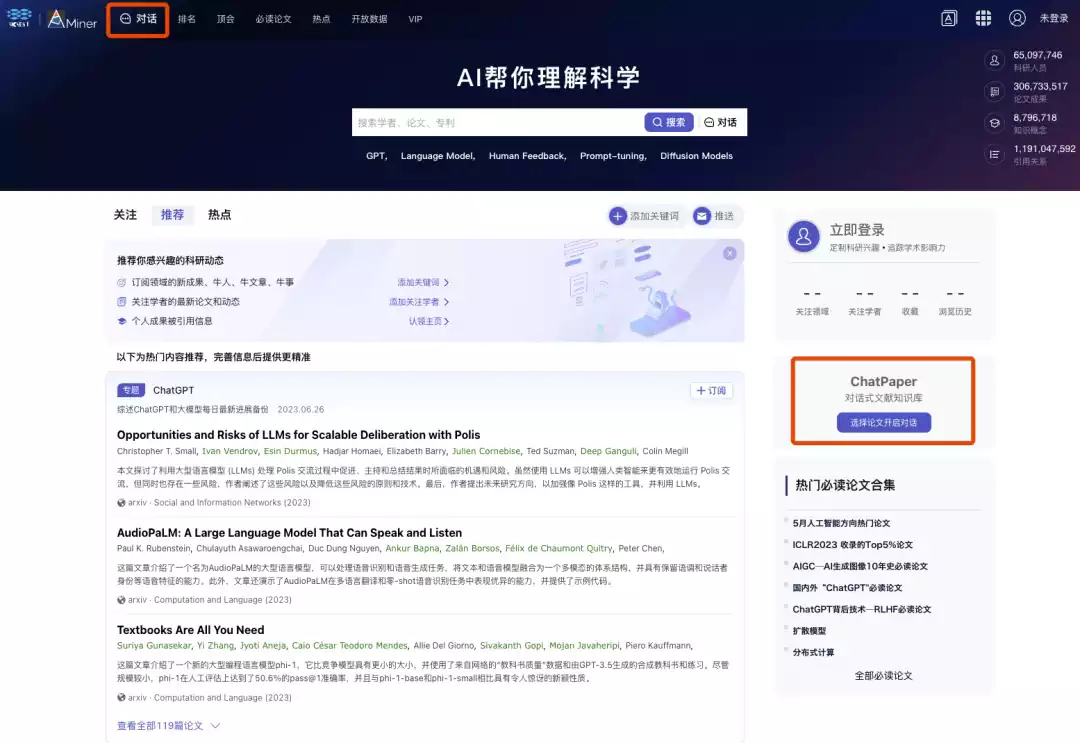Go to the 顶会 conferences menu
Viewport: 1080px width, 743px height.
pos(225,19)
